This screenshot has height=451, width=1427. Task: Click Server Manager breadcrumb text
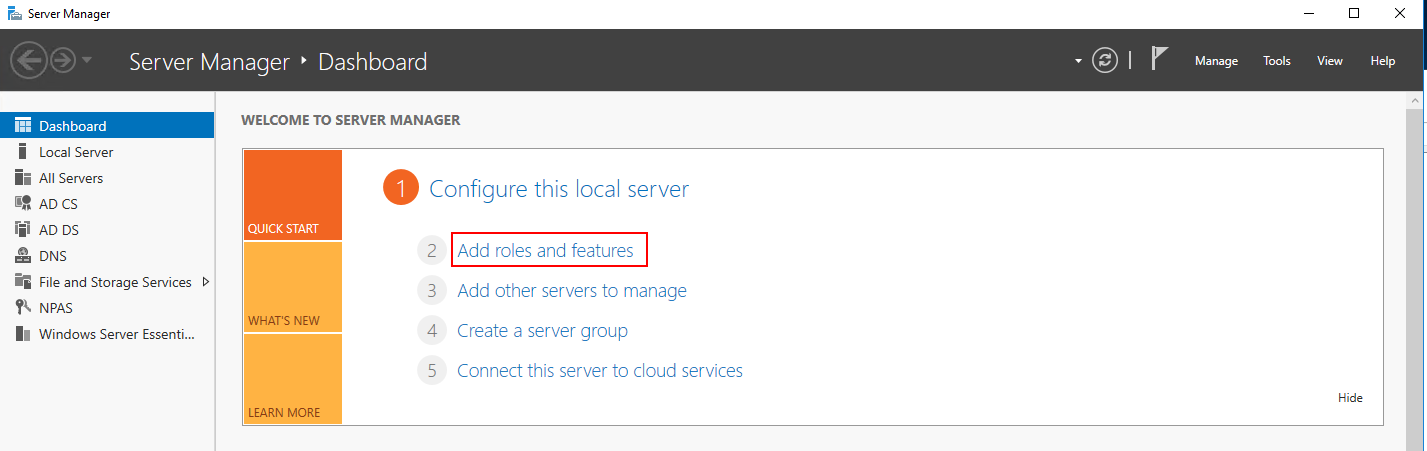(209, 62)
